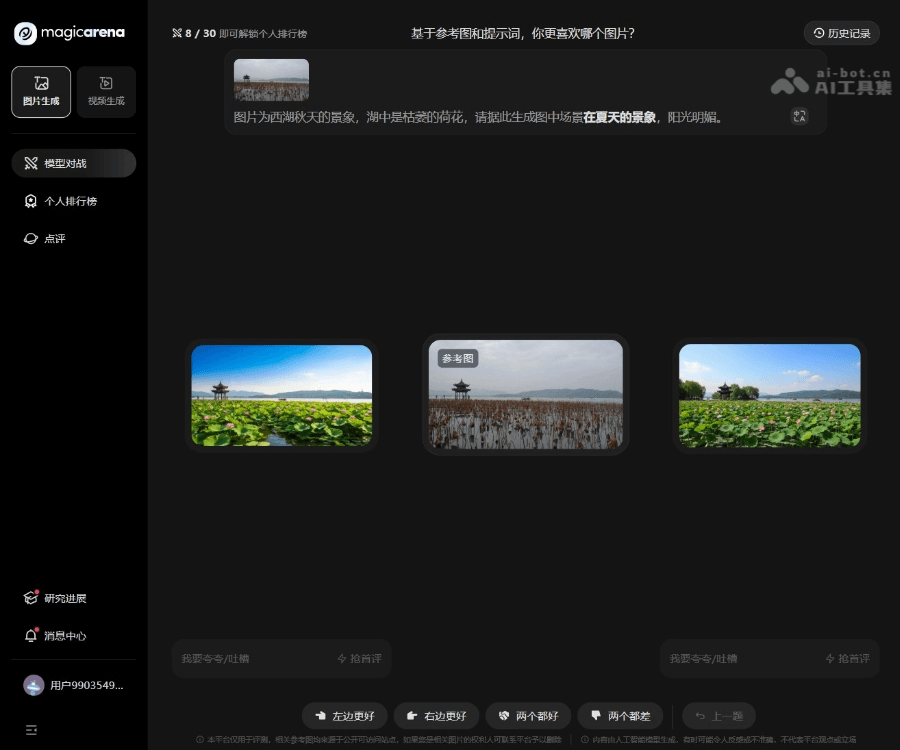Switch to the 视频生成 tab
The height and width of the screenshot is (750, 900).
click(x=106, y=92)
